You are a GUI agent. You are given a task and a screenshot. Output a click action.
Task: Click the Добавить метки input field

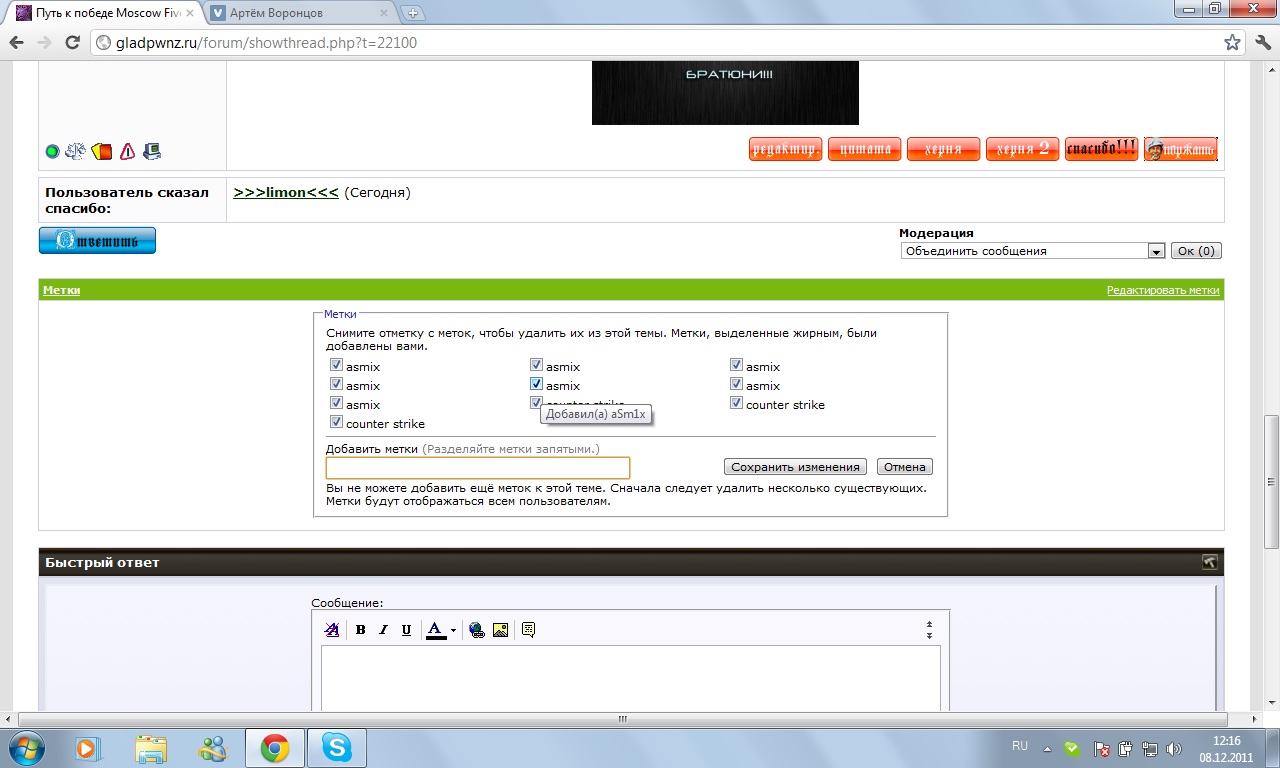click(x=477, y=467)
